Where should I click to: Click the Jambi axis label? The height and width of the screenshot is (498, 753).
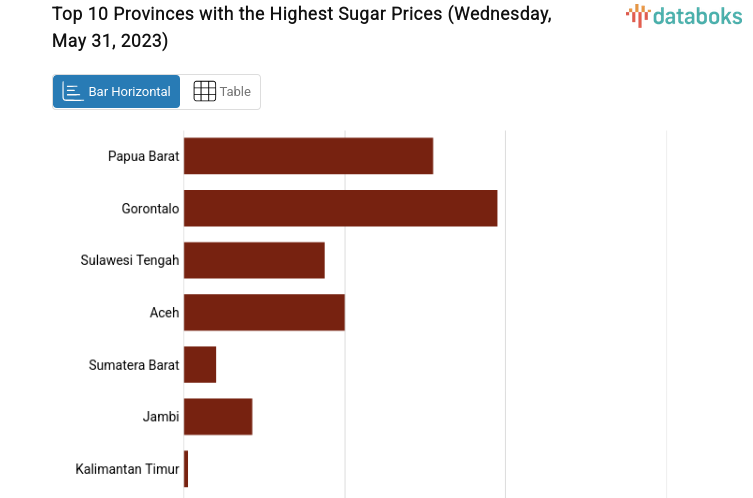[161, 417]
